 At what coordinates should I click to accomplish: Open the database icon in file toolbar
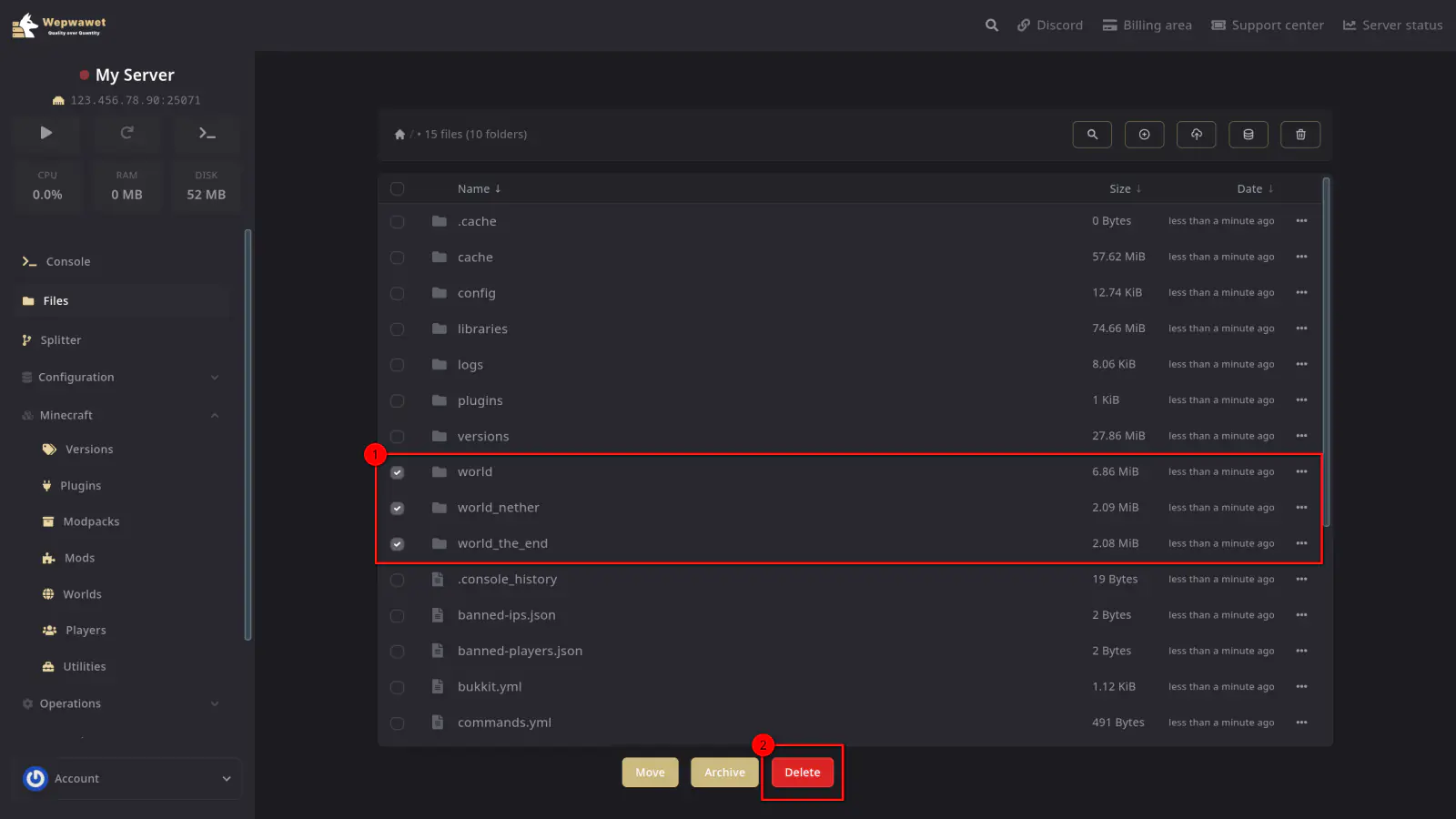pos(1249,135)
